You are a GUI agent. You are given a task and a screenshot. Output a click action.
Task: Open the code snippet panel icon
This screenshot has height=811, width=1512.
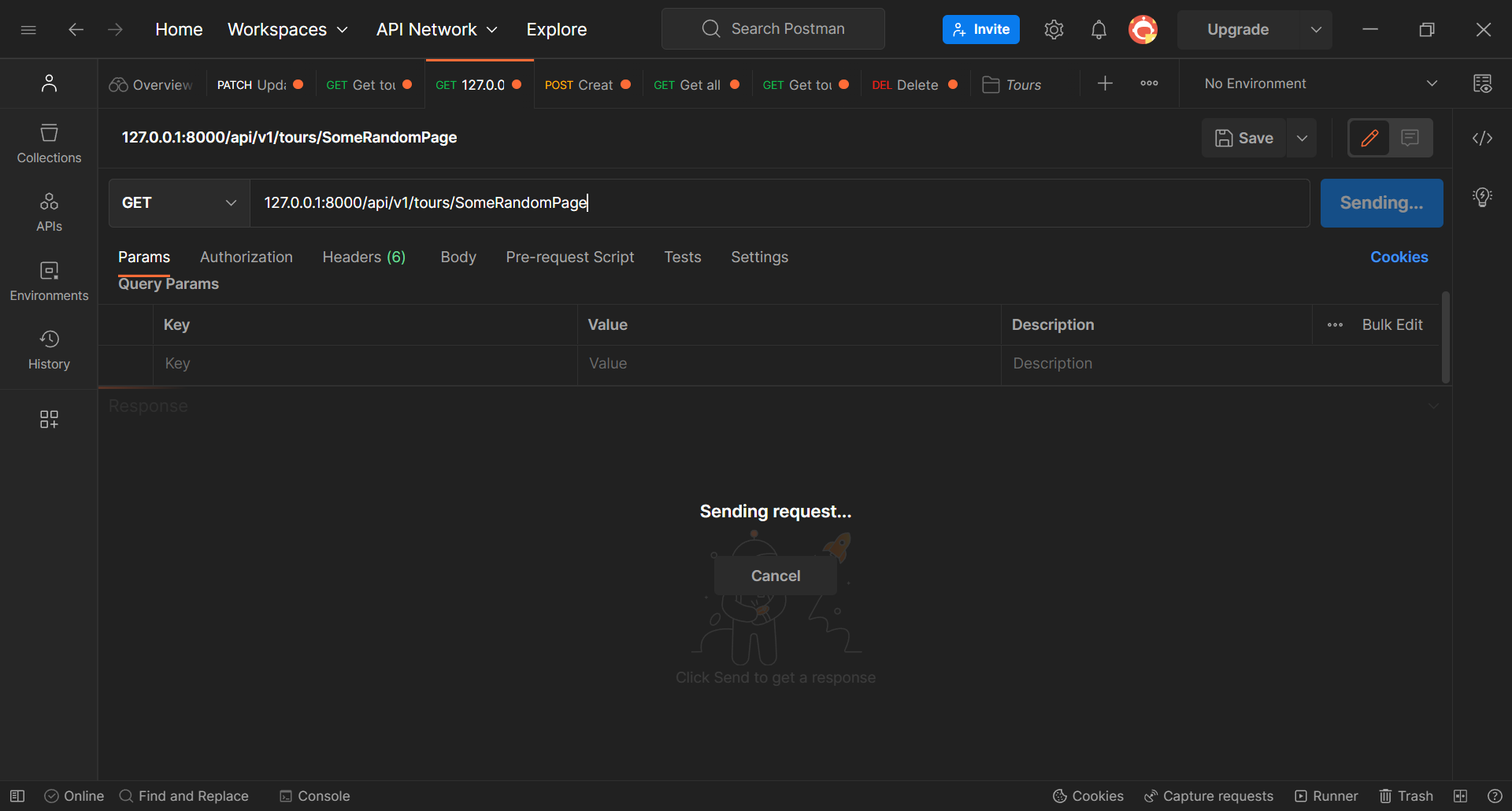coord(1482,138)
